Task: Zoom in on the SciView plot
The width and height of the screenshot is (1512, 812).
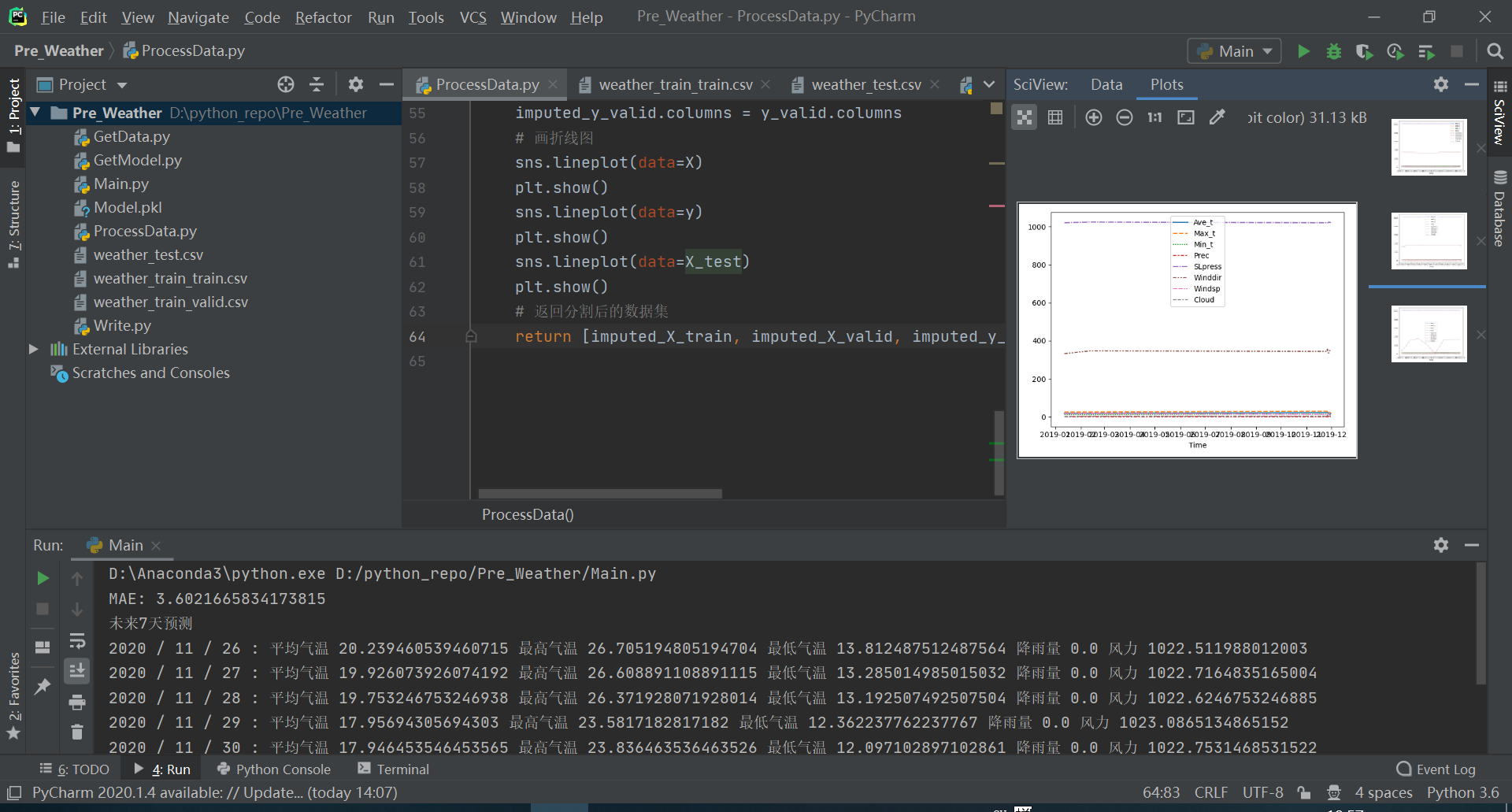Action: click(x=1093, y=117)
